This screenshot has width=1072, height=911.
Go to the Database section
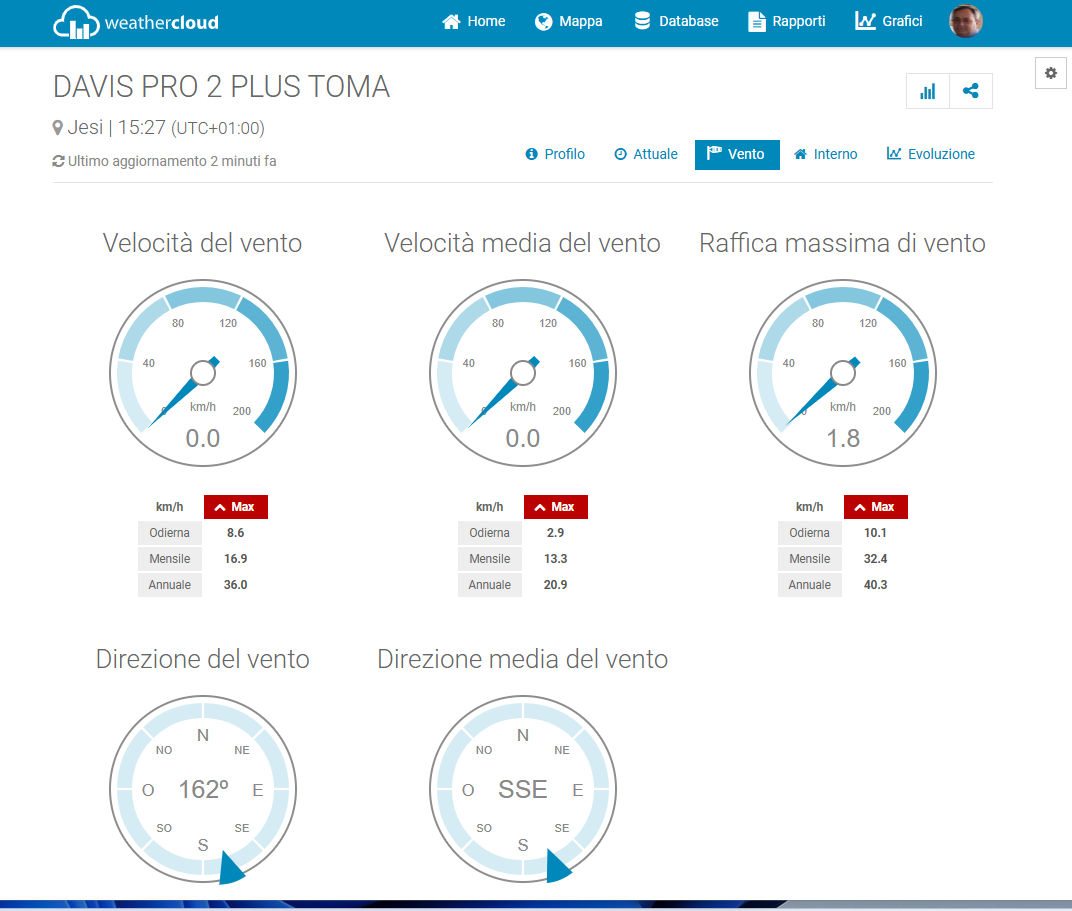[676, 21]
